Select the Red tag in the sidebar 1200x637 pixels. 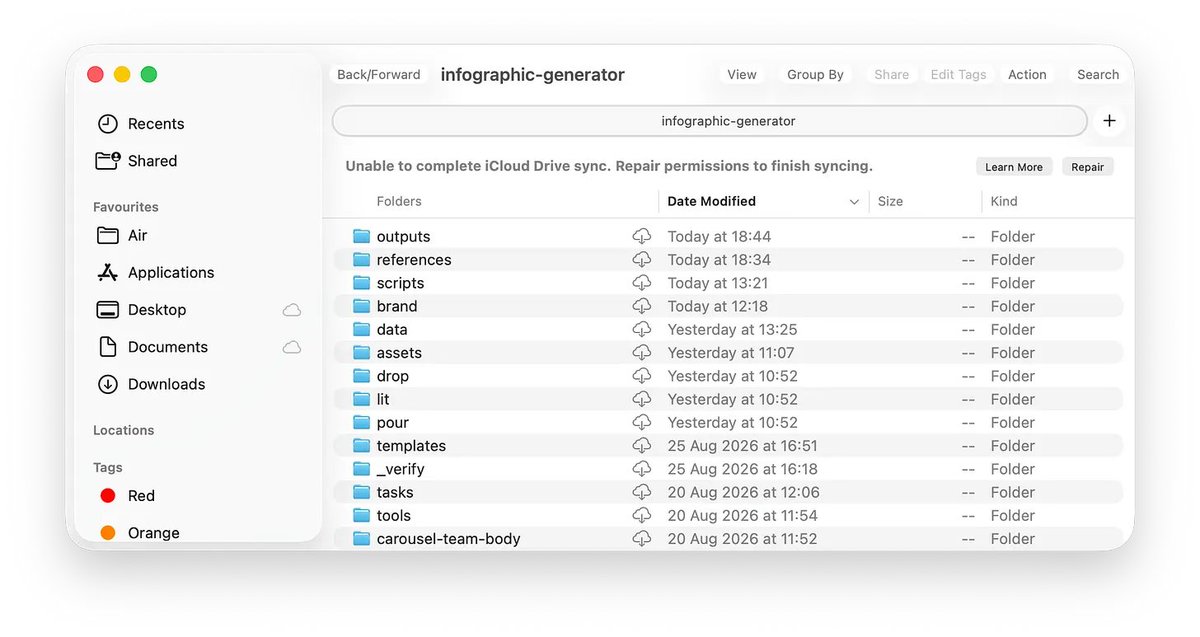pyautogui.click(x=127, y=496)
